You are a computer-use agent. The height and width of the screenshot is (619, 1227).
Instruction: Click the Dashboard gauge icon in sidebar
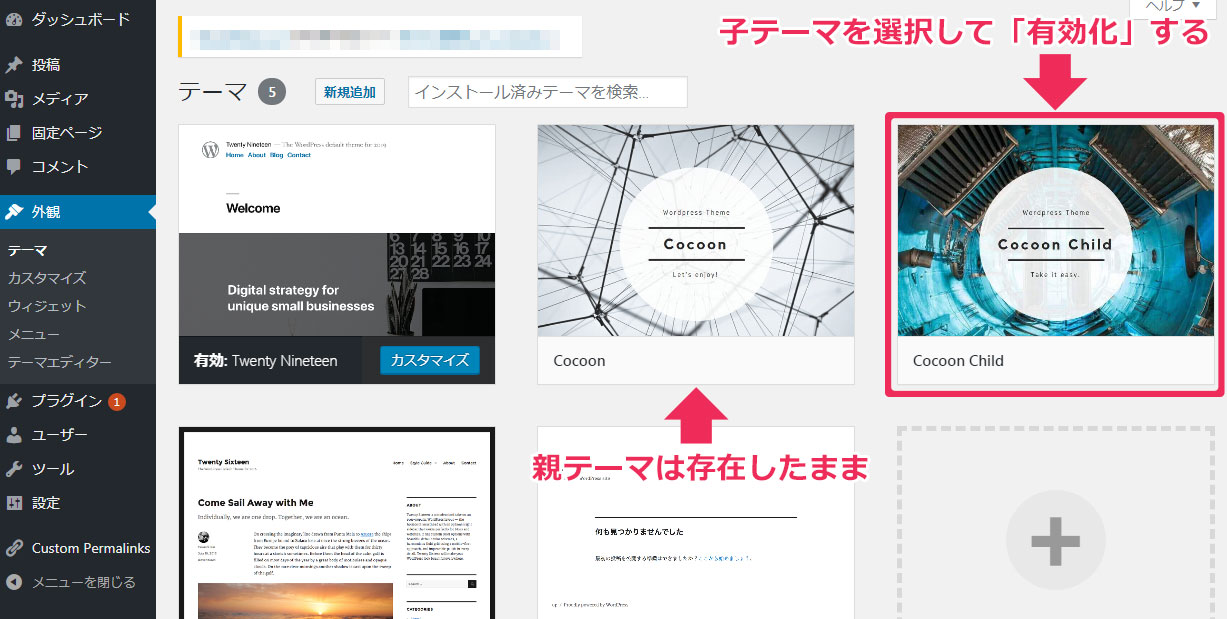click(14, 19)
